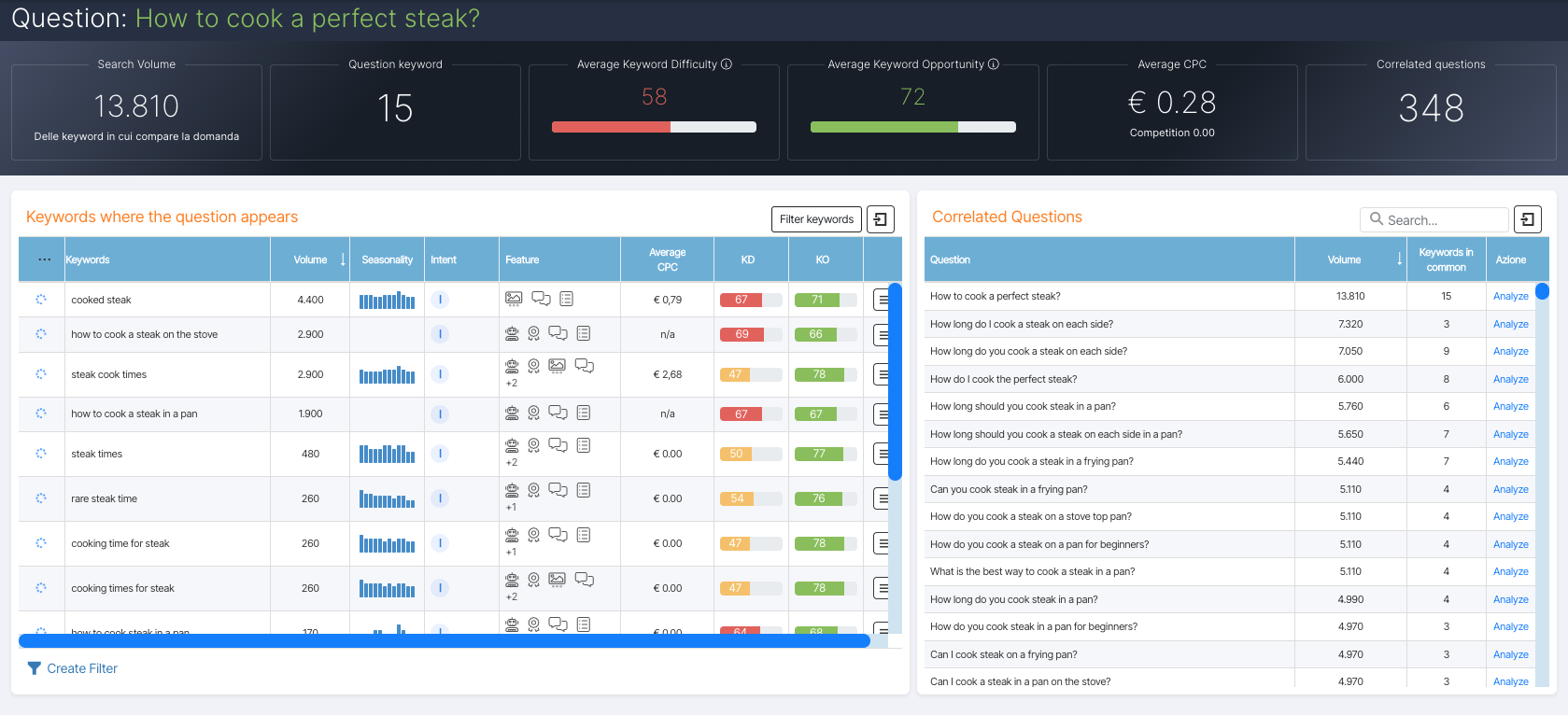Click people-also-ask icon in steak times row
1568x715 pixels.
(558, 445)
